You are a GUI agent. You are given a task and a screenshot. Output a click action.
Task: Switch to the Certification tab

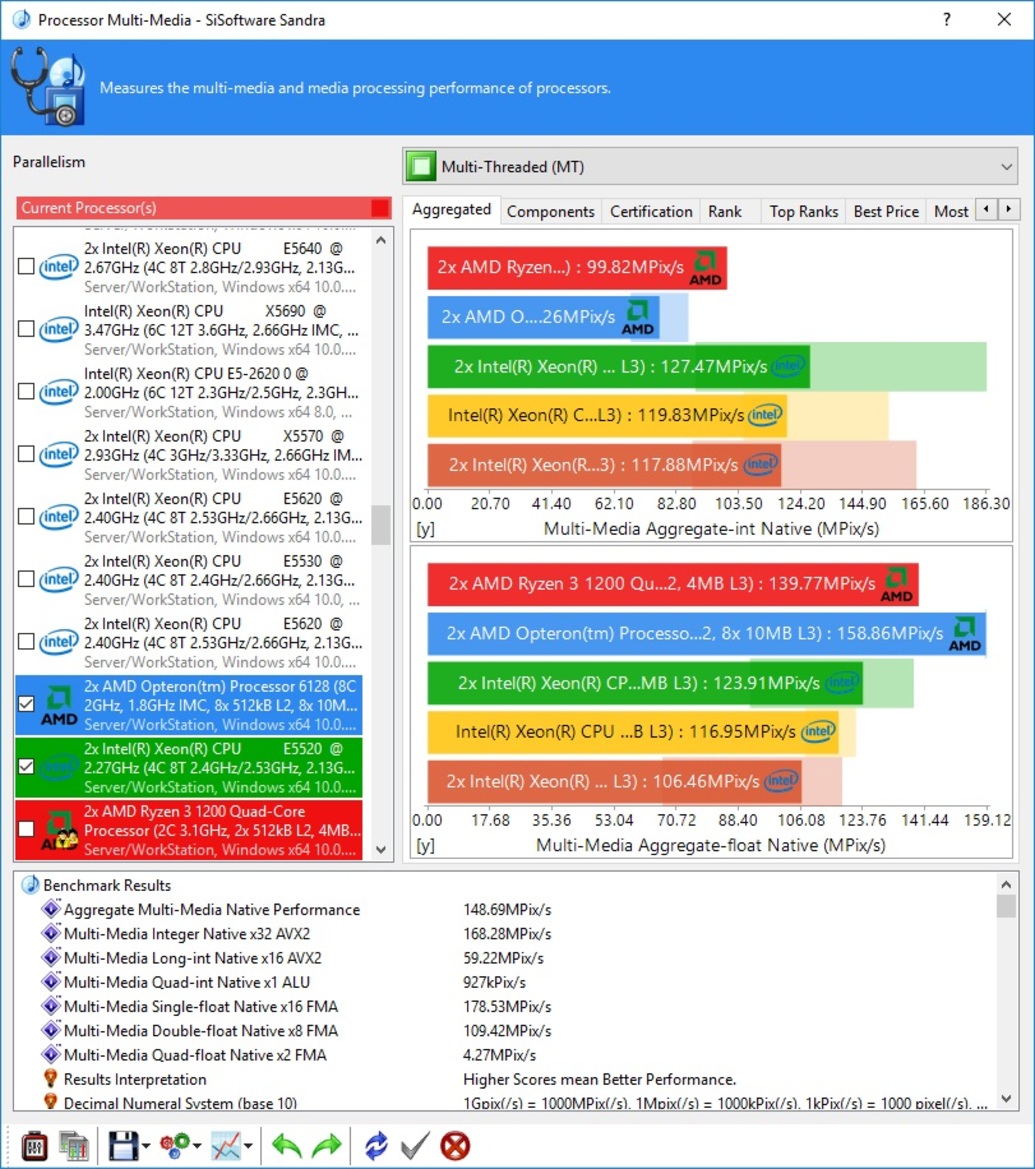click(x=651, y=212)
